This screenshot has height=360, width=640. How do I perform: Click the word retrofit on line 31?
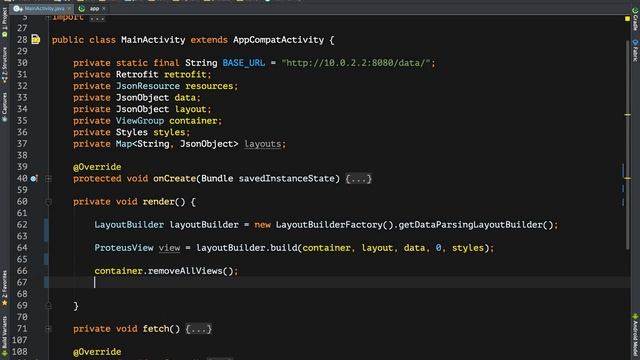click(185, 74)
